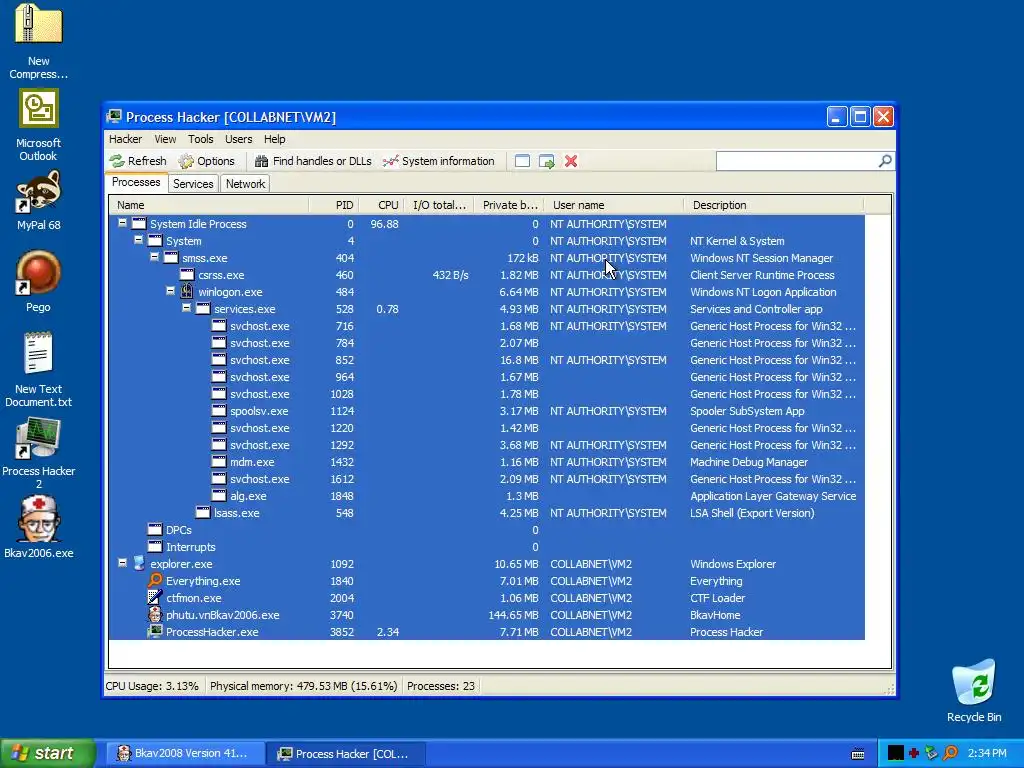Screen dimensions: 1024x768
Task: Select the svchost.exe row with PID 852
Action: coord(487,360)
